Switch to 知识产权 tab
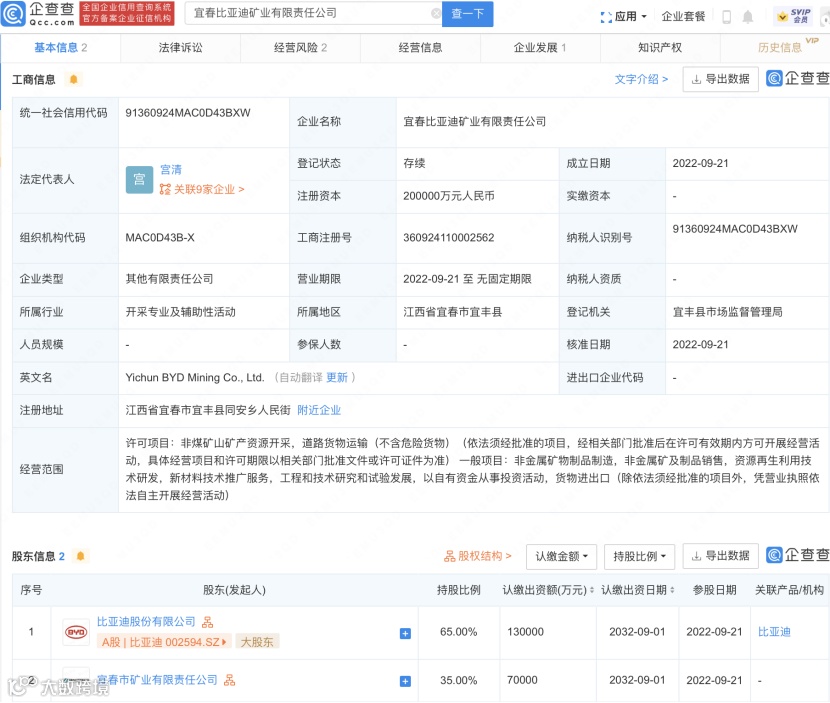830x703 pixels. [660, 48]
